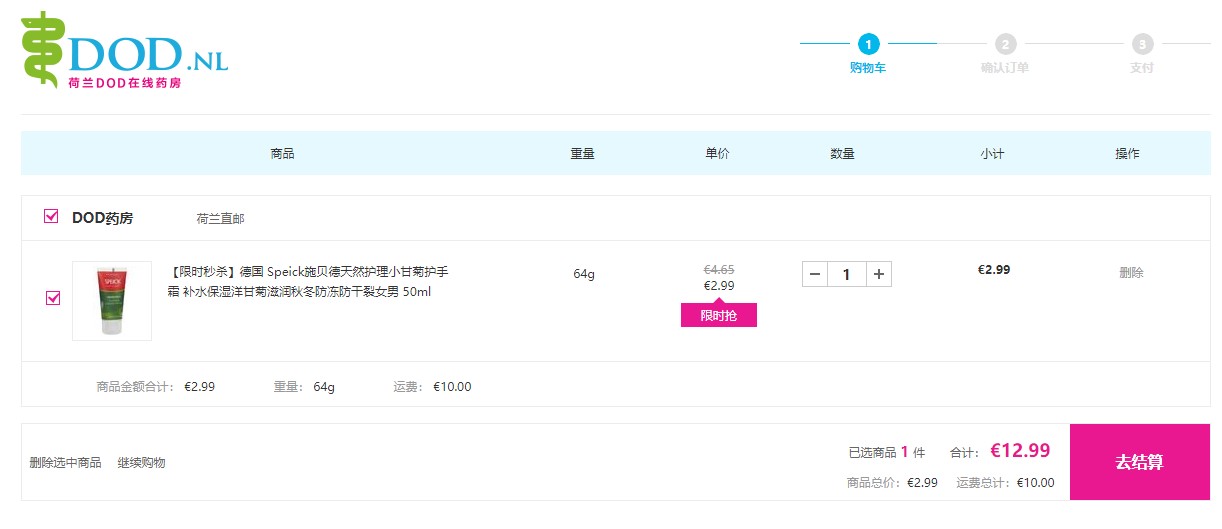Click the 商品 column header

coord(282,154)
